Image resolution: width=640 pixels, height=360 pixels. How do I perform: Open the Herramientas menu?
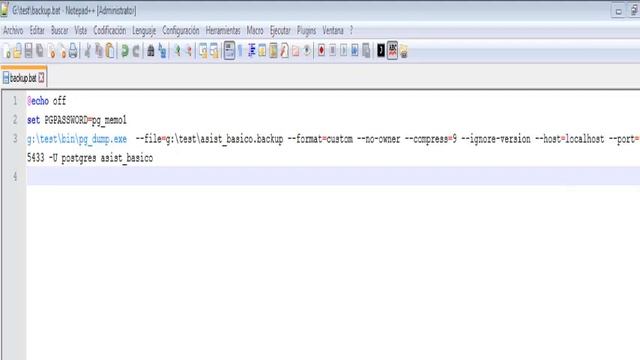pyautogui.click(x=223, y=31)
